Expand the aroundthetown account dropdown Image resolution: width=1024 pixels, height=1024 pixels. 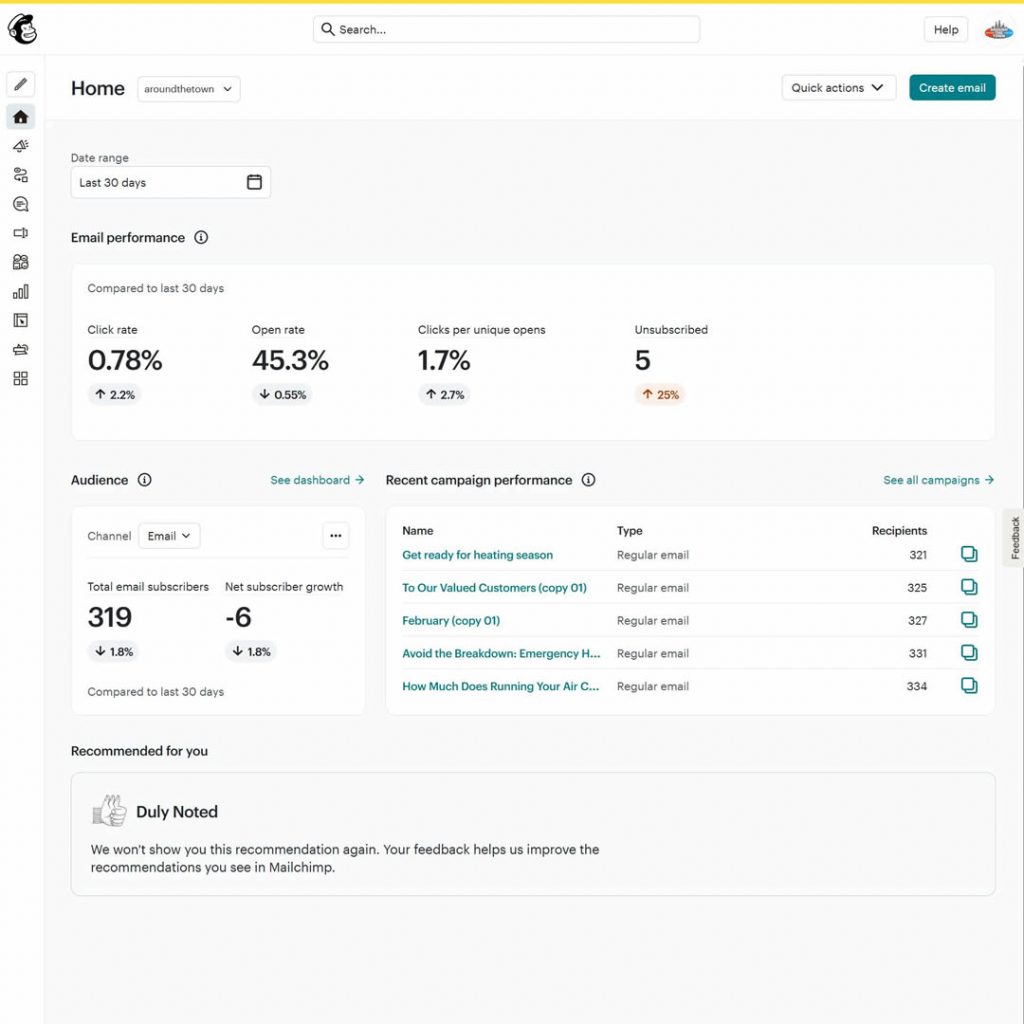pyautogui.click(x=189, y=89)
